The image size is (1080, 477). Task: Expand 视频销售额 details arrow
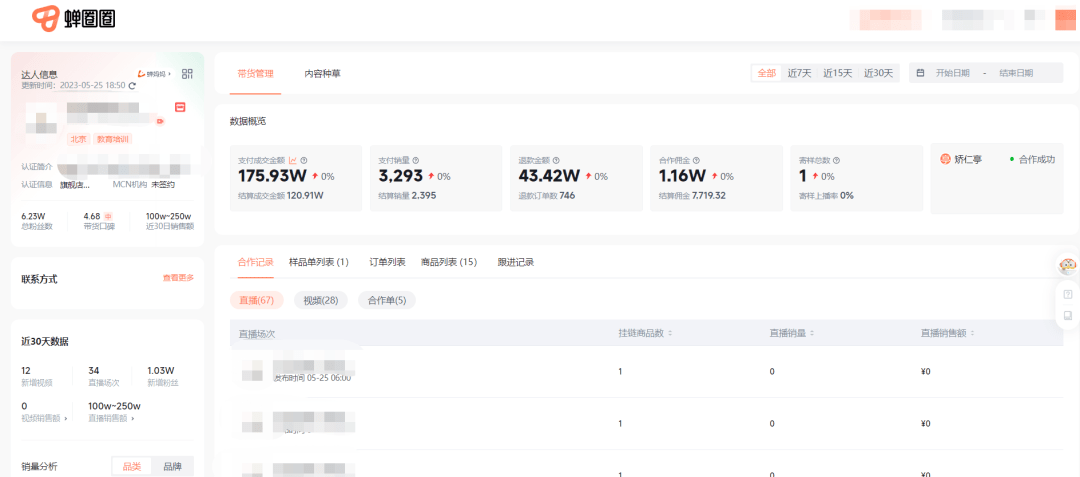[66, 418]
